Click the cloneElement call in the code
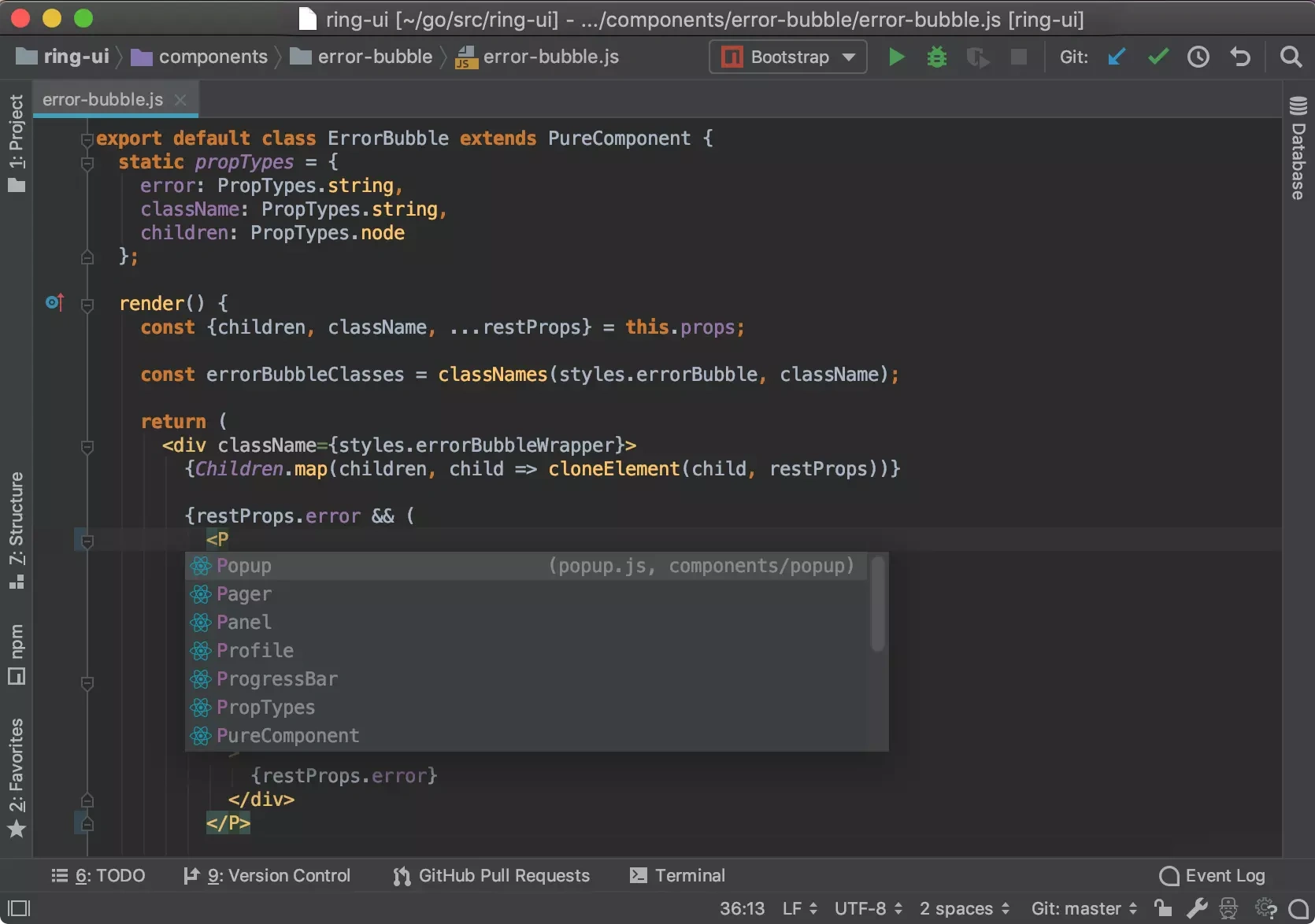Screen dimensions: 1315x924 613,469
